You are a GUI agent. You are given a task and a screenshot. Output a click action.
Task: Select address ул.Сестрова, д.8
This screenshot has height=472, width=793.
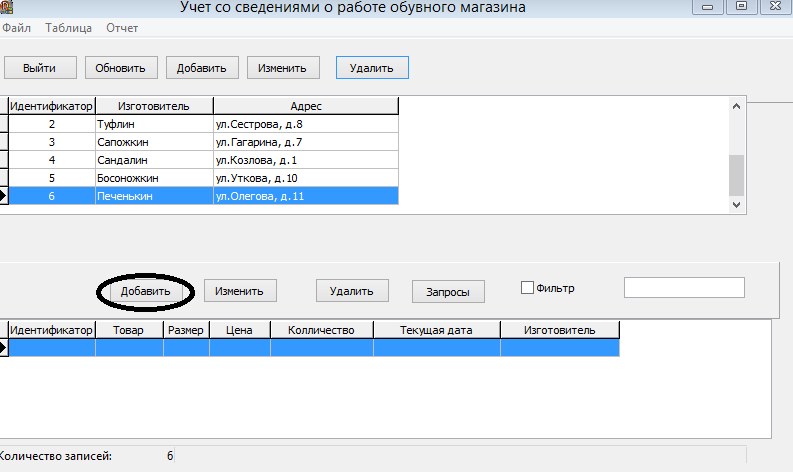tap(306, 124)
